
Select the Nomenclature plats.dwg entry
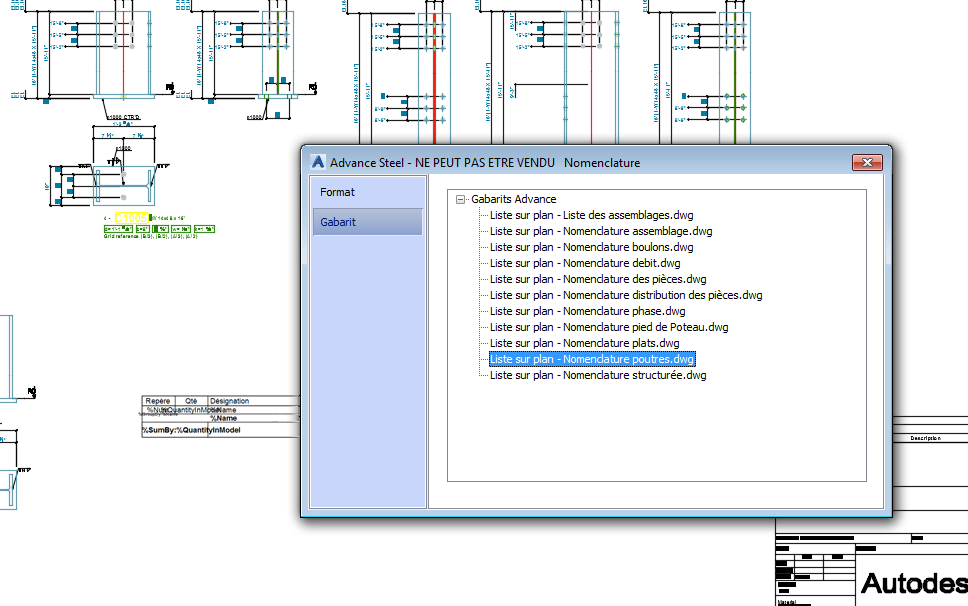tap(584, 344)
